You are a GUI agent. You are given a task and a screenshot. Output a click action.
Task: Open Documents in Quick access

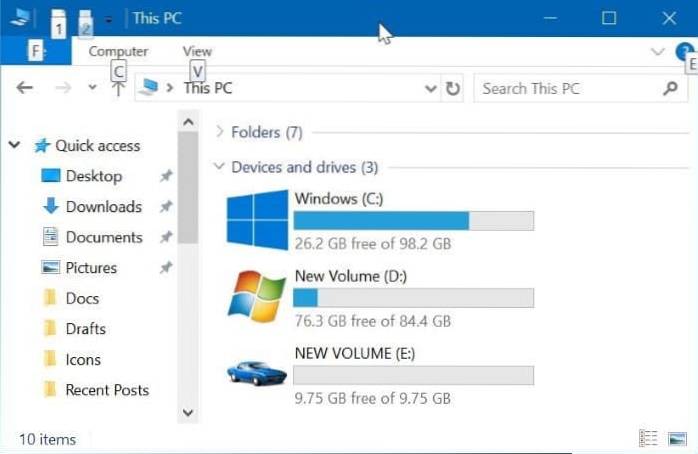(x=104, y=237)
